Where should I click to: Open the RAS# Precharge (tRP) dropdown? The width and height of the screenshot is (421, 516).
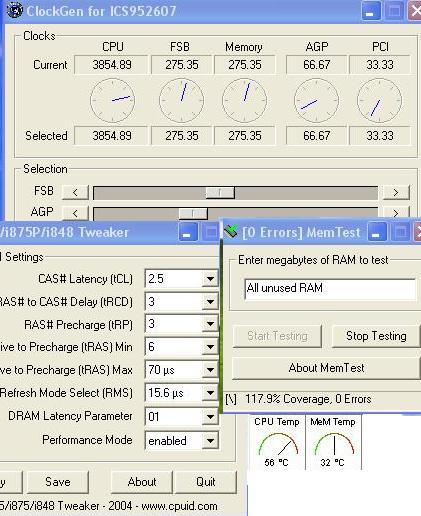(x=210, y=324)
